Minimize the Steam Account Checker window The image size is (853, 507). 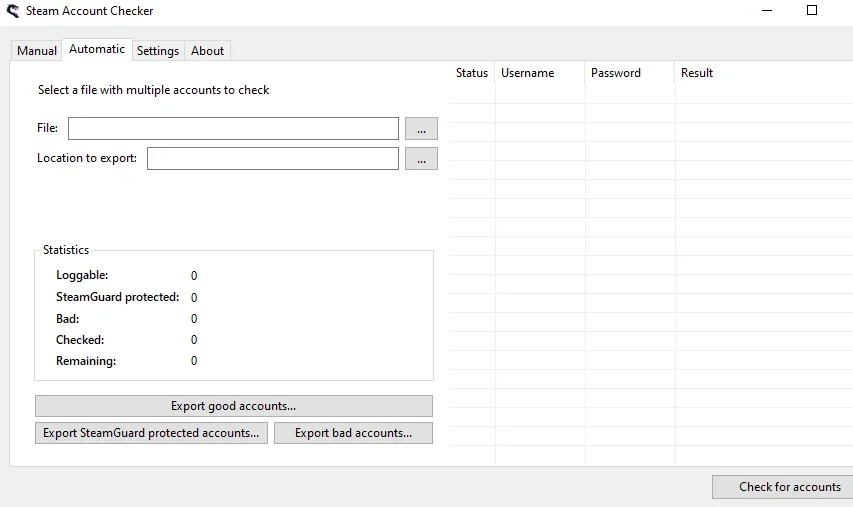pyautogui.click(x=767, y=10)
